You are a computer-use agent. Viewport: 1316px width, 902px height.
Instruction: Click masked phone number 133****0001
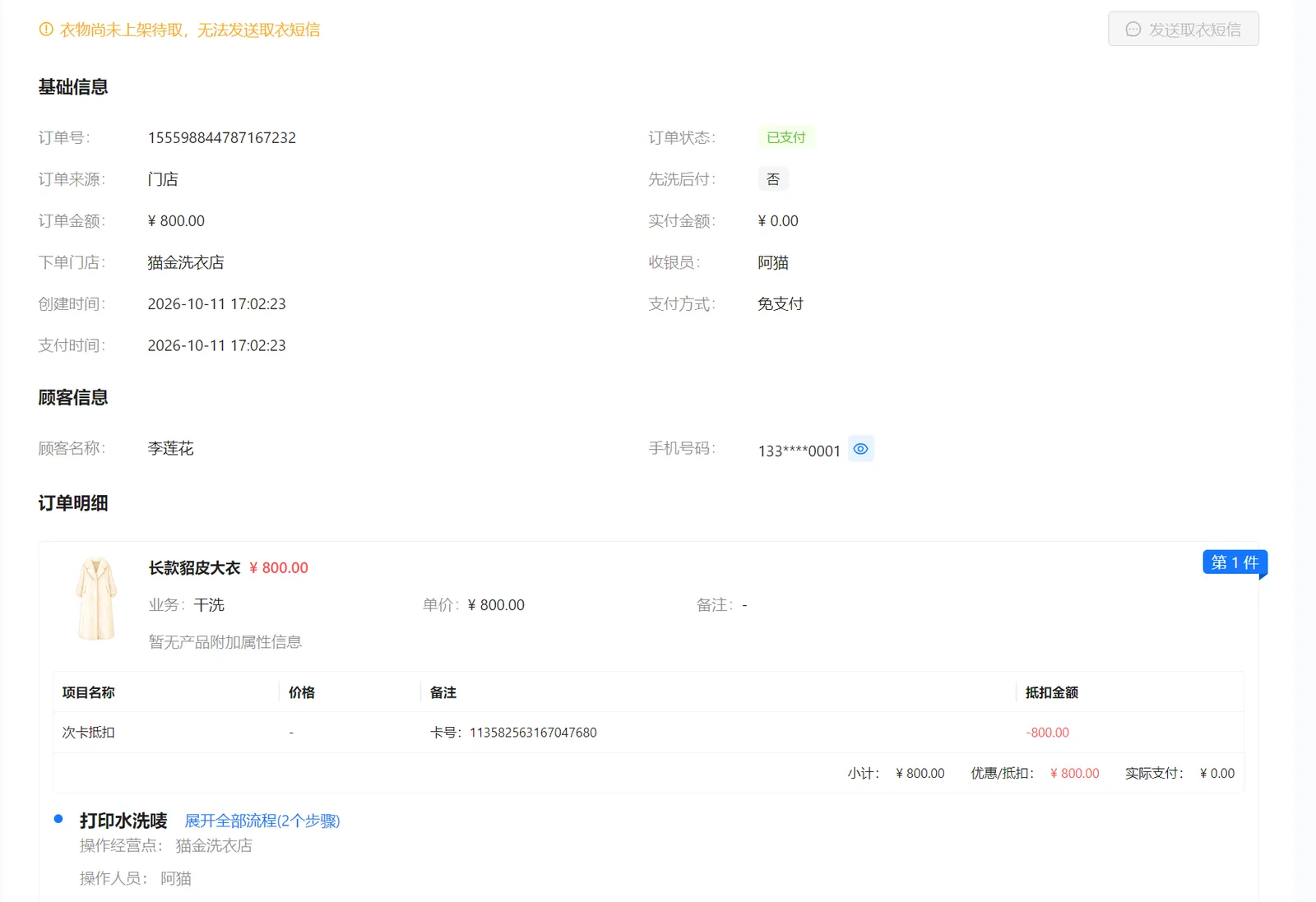pos(799,451)
